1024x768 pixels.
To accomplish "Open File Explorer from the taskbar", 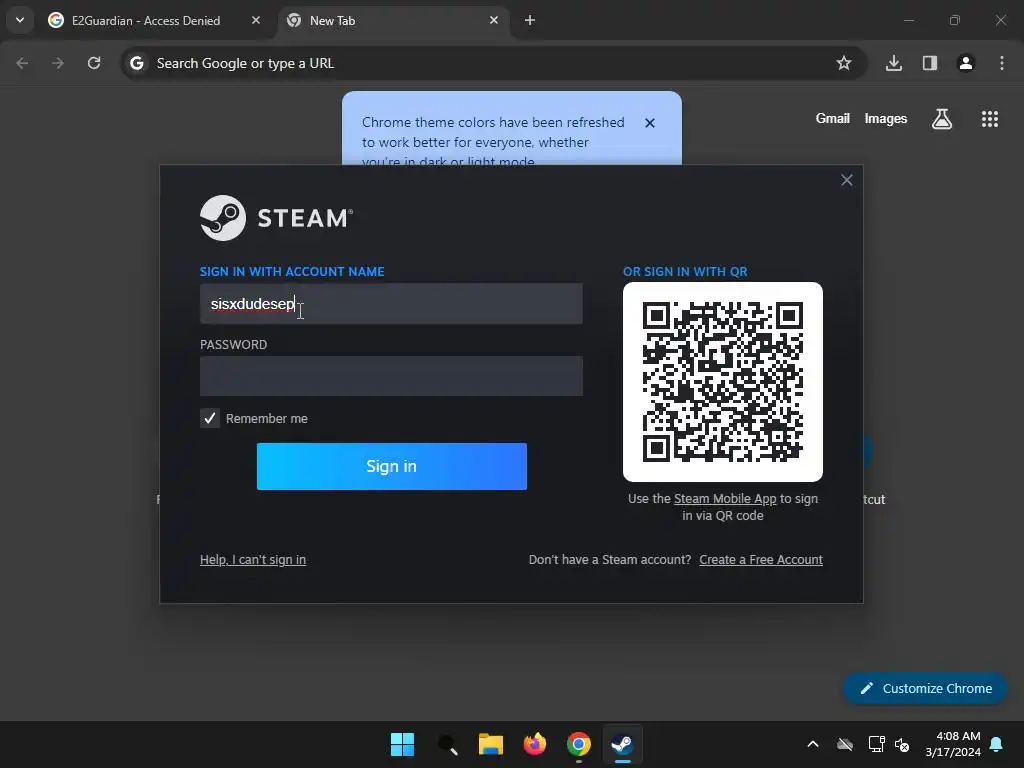I will pyautogui.click(x=490, y=744).
